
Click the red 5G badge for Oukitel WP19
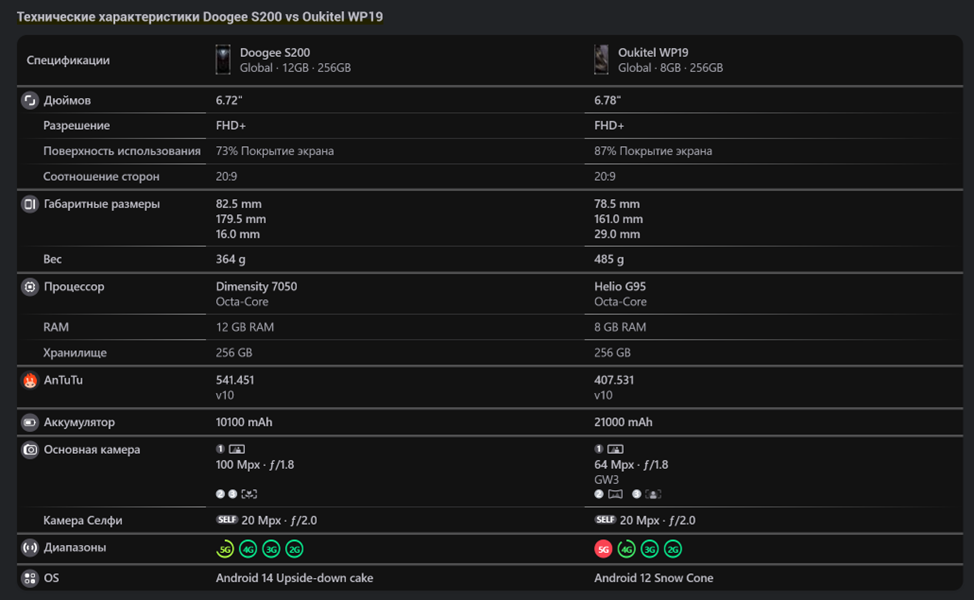pyautogui.click(x=603, y=549)
